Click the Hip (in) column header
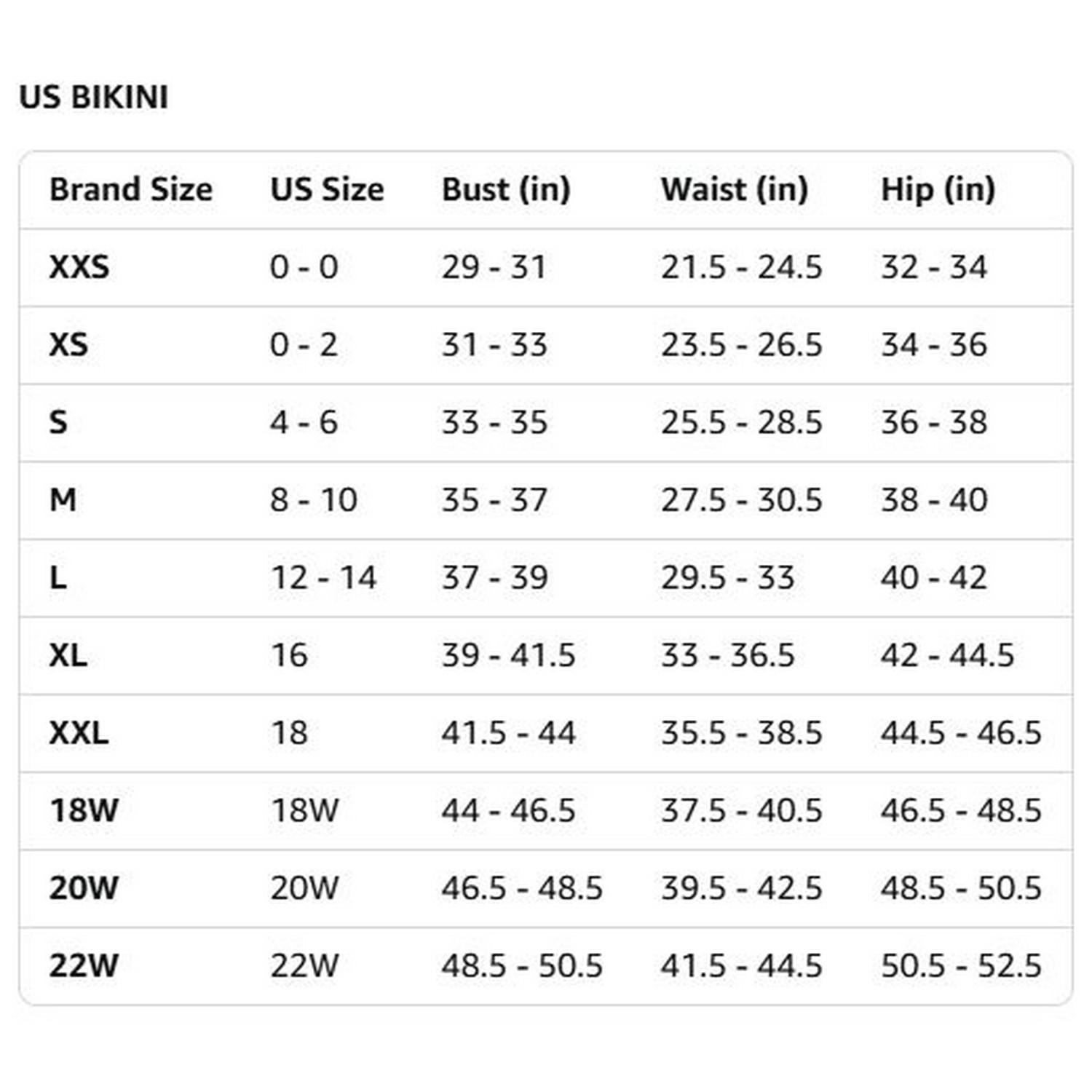The width and height of the screenshot is (1092, 1092). pyautogui.click(x=938, y=189)
